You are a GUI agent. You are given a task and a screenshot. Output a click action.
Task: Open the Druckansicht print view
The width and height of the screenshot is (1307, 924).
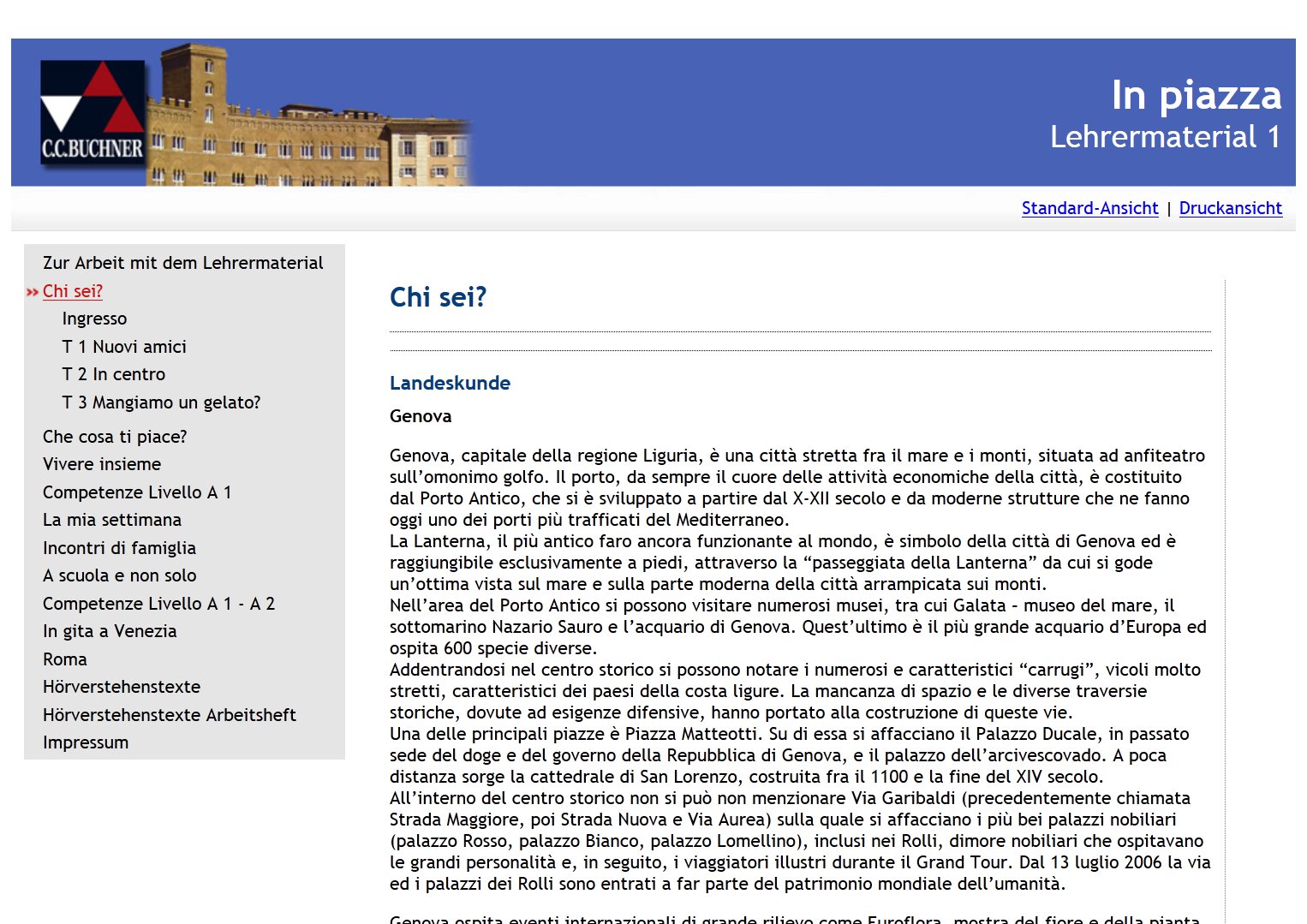[1230, 208]
